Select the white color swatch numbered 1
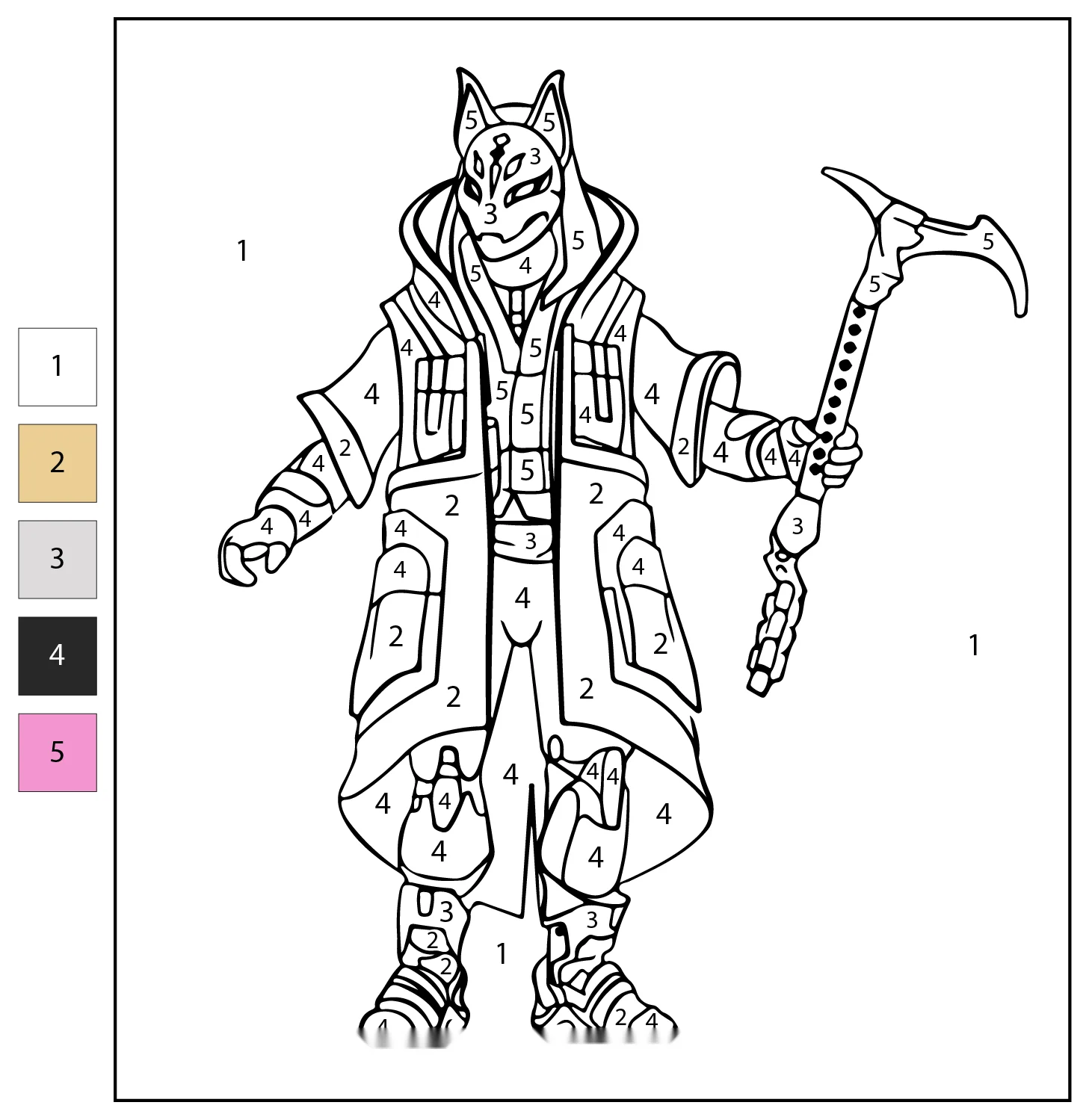The height and width of the screenshot is (1120, 1089). point(58,367)
